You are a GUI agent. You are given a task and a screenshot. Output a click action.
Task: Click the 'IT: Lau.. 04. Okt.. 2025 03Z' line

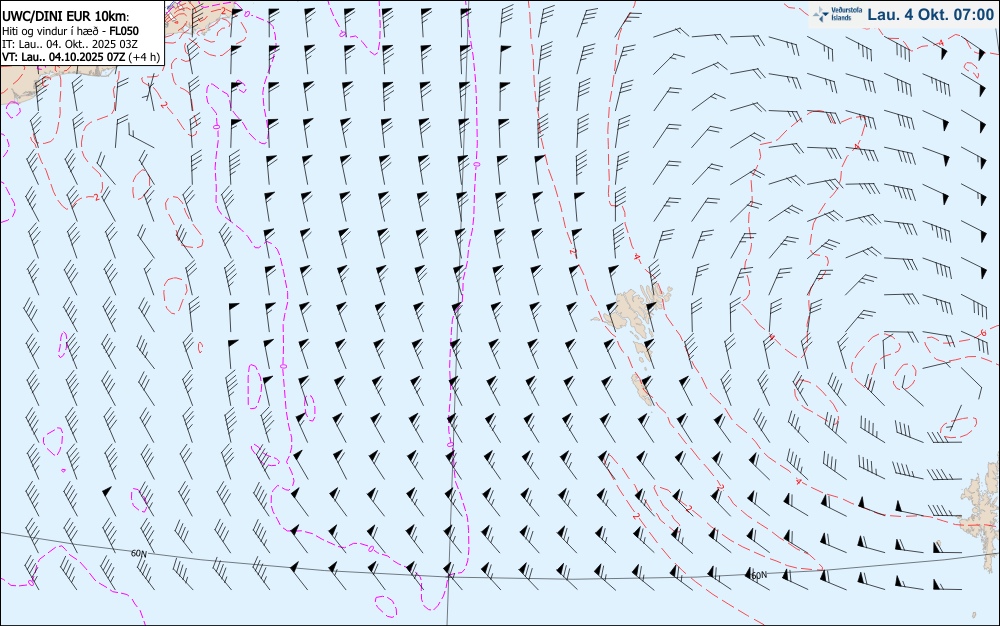coord(70,43)
